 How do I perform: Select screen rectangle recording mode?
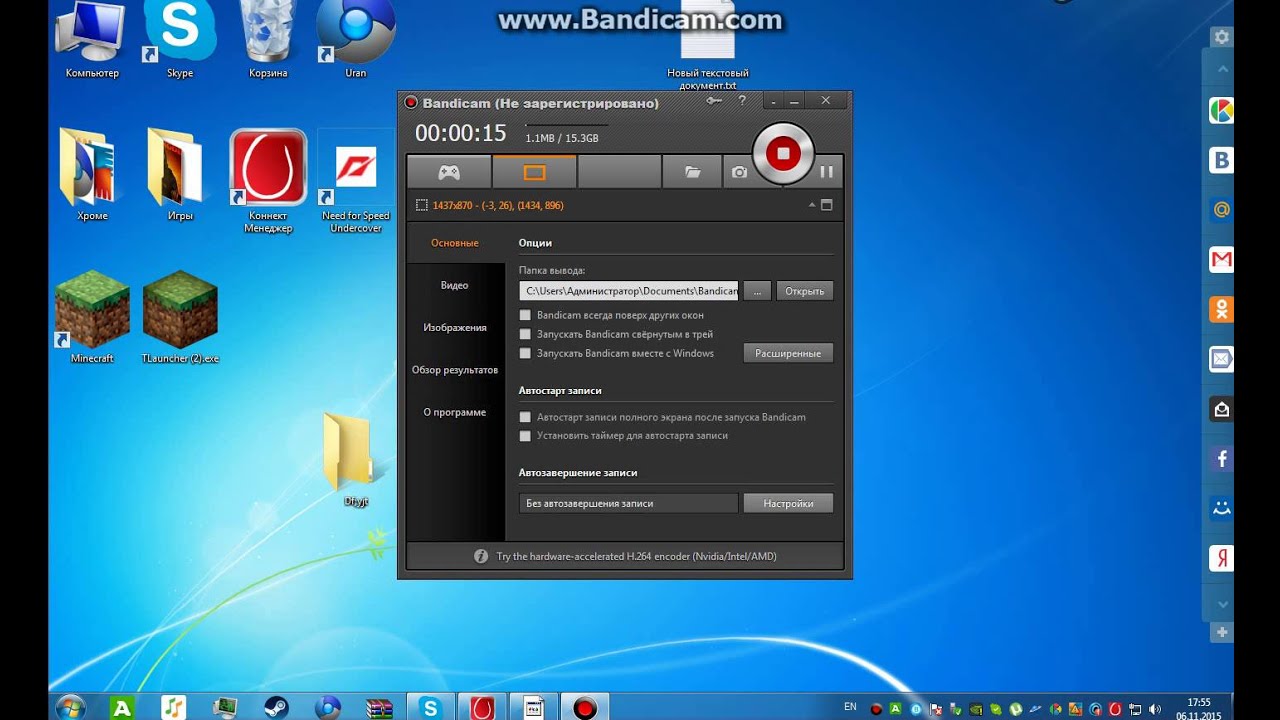coord(534,172)
